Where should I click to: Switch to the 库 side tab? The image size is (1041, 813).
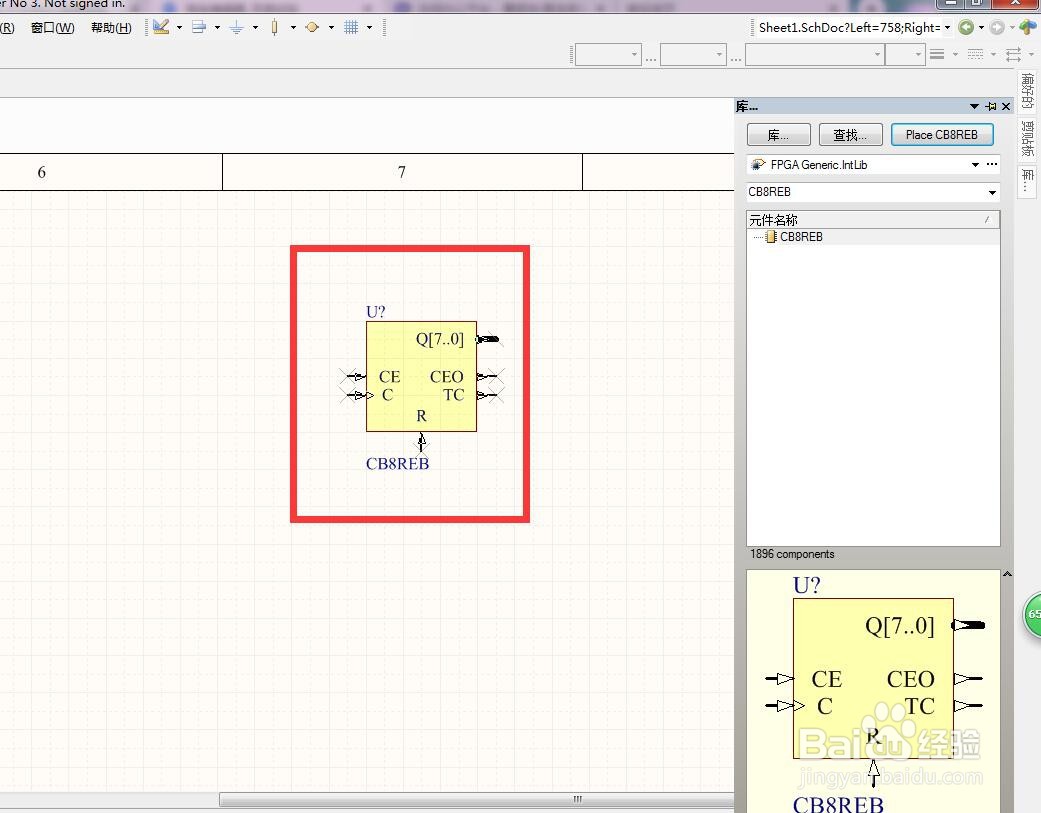1027,180
